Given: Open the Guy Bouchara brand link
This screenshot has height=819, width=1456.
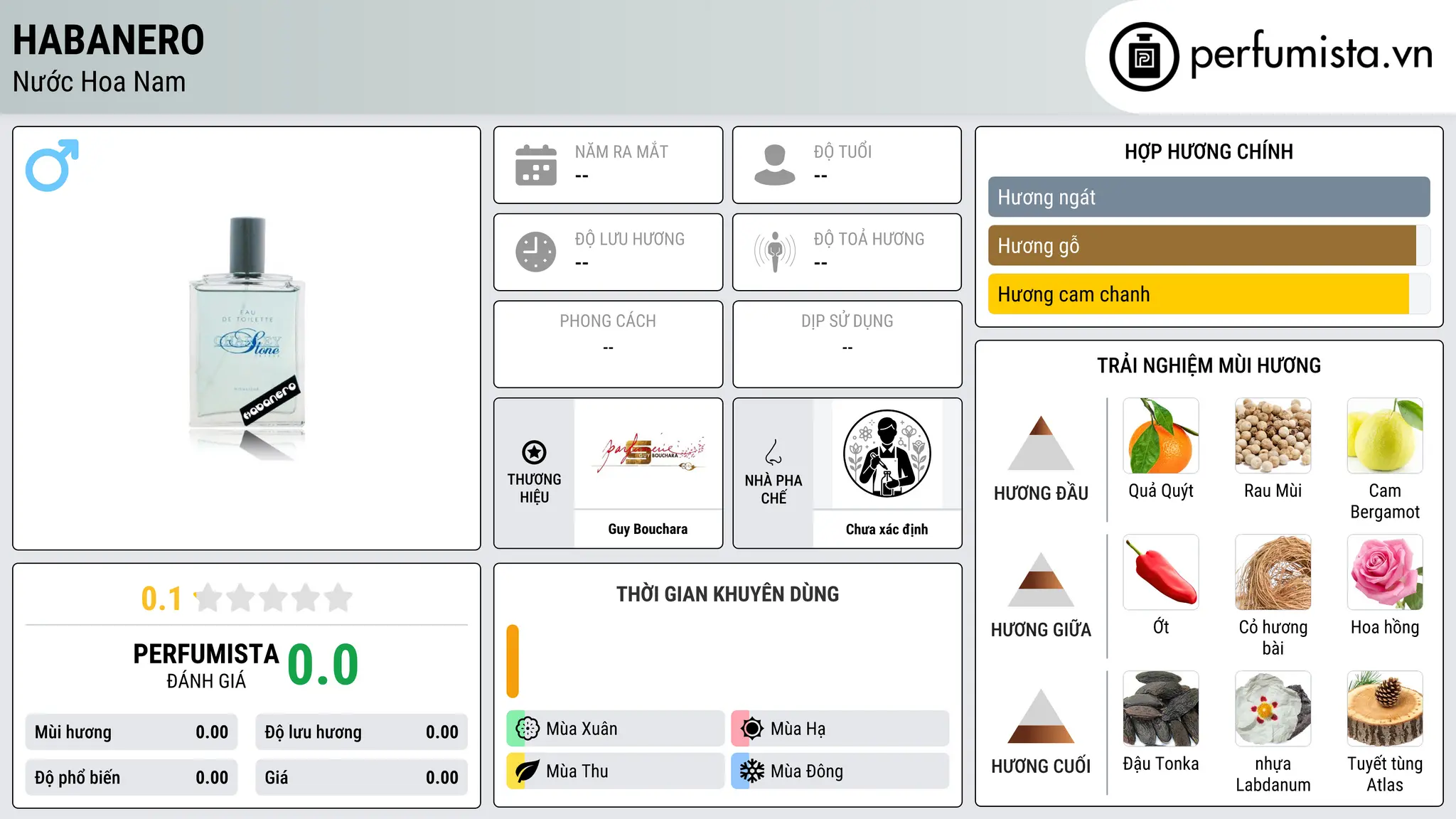Looking at the screenshot, I should click(648, 529).
